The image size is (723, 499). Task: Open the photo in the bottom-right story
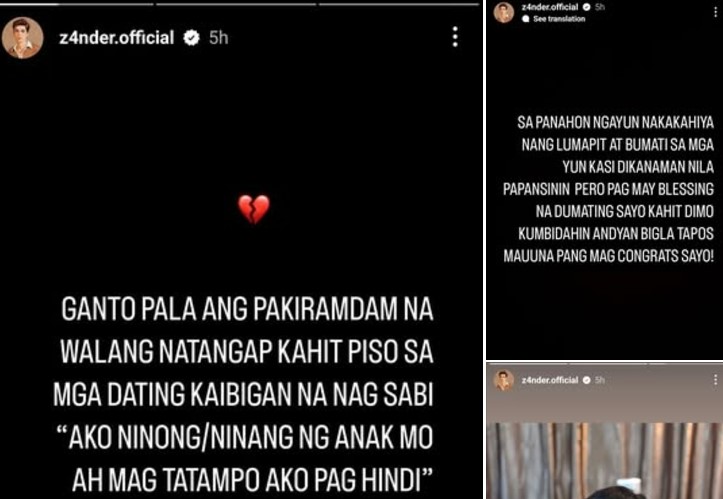click(x=605, y=461)
